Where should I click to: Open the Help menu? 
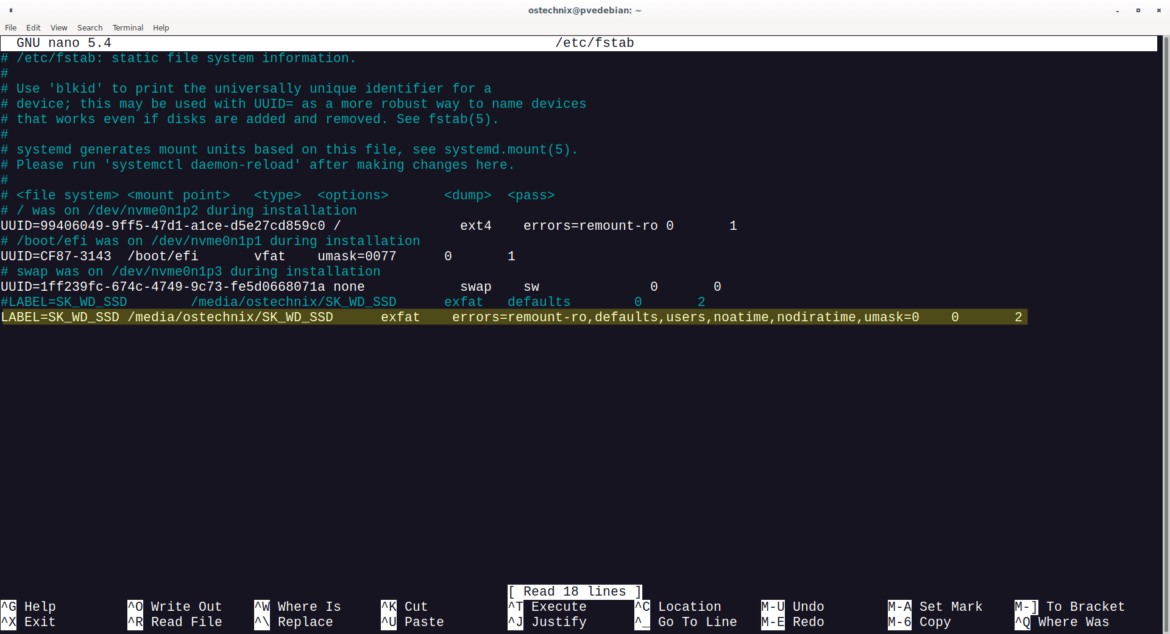tap(161, 27)
